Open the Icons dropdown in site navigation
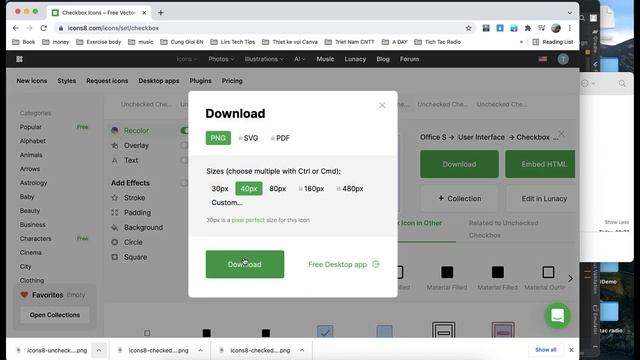The image size is (640, 360). 187,59
